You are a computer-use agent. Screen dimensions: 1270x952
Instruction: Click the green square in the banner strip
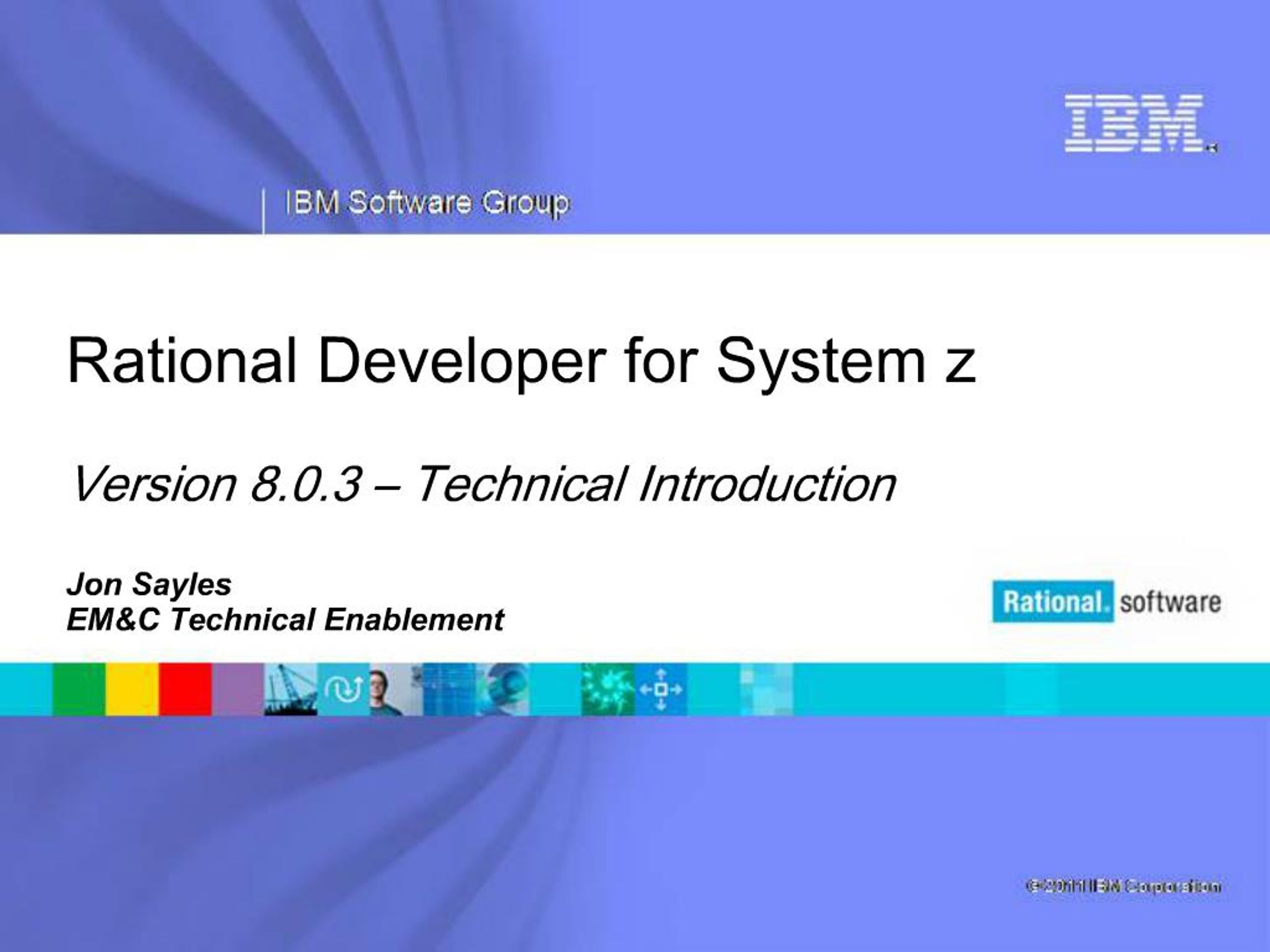coord(79,689)
